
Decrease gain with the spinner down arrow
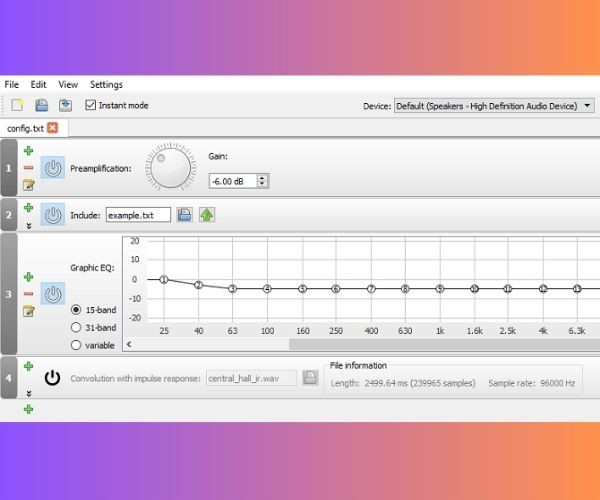pyautogui.click(x=262, y=184)
